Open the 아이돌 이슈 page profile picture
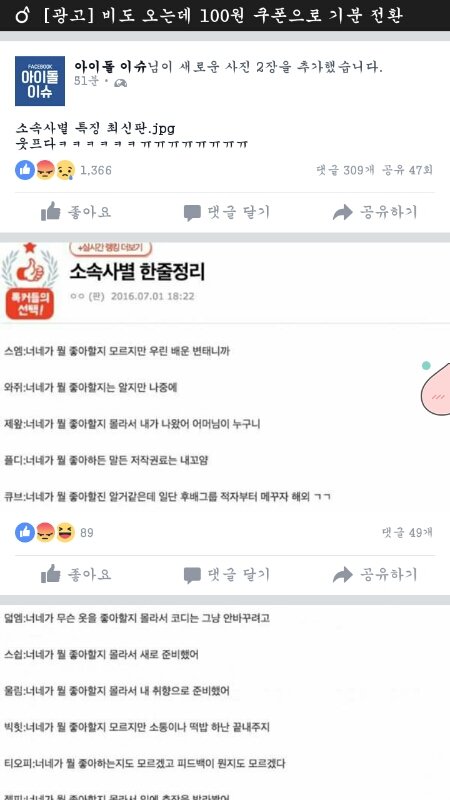This screenshot has height=800, width=450. point(40,81)
